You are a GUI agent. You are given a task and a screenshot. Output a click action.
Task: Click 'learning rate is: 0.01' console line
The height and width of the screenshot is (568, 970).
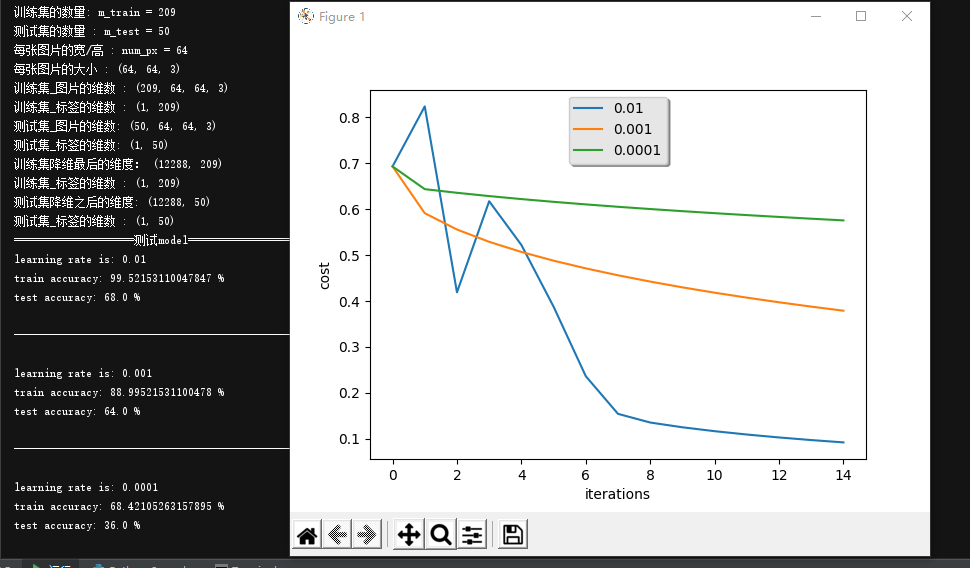pos(80,259)
